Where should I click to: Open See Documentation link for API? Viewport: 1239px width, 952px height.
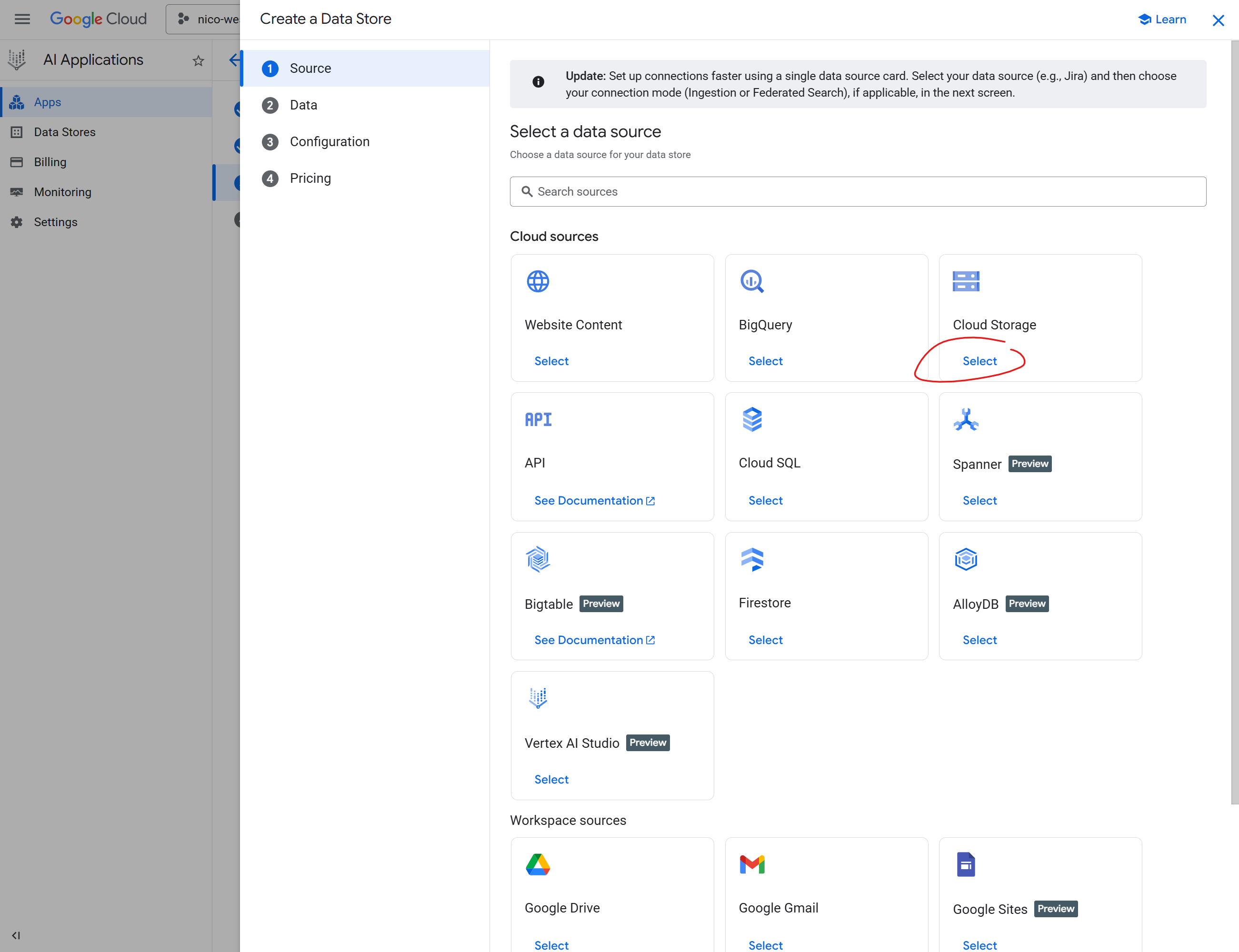click(593, 500)
